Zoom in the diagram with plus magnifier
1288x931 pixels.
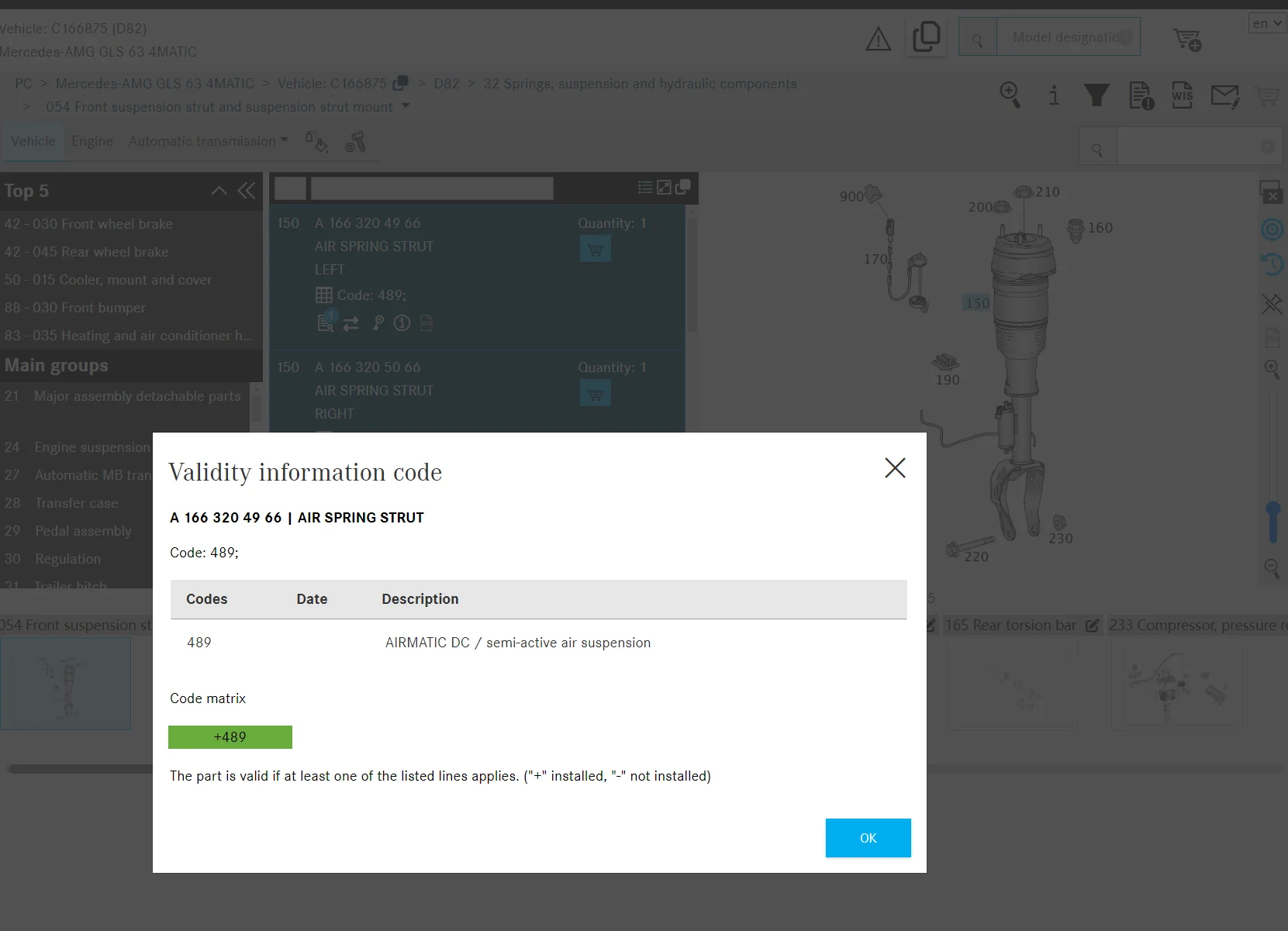click(1272, 369)
